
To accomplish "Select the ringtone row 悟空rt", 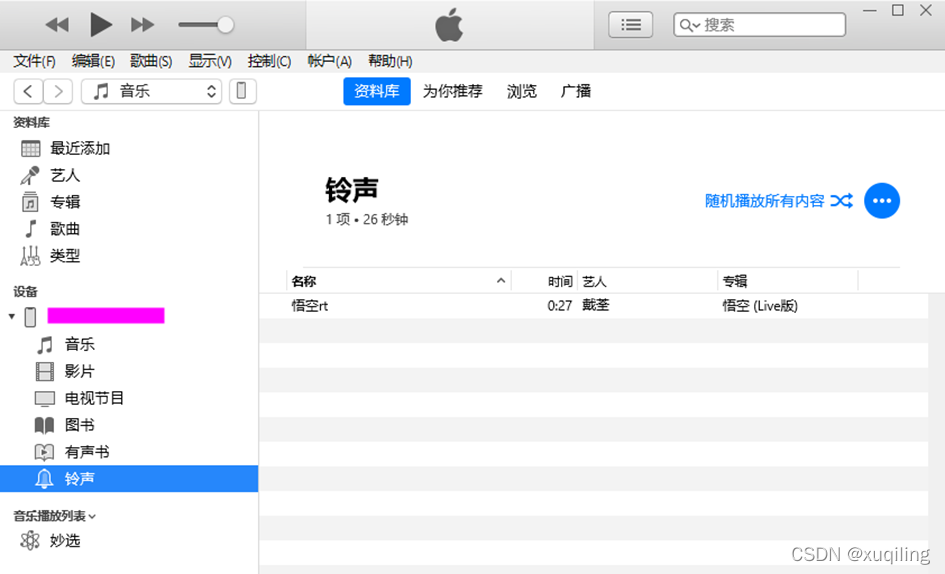I will point(594,306).
